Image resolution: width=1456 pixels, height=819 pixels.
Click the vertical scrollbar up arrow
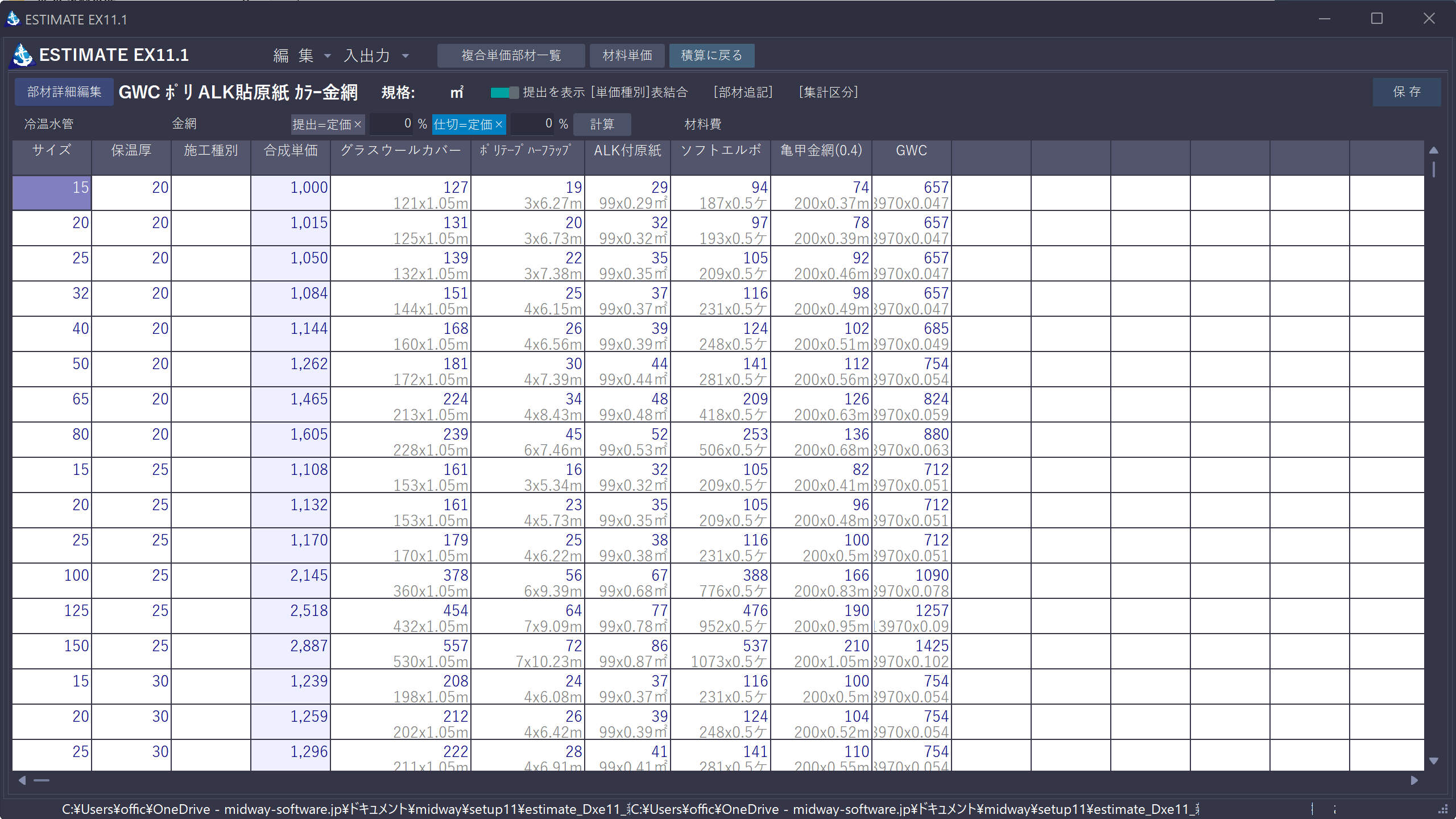[1434, 150]
